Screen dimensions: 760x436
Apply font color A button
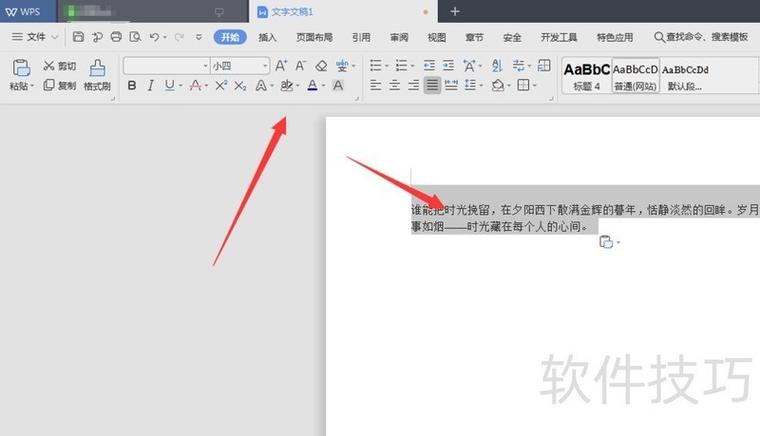(x=313, y=86)
